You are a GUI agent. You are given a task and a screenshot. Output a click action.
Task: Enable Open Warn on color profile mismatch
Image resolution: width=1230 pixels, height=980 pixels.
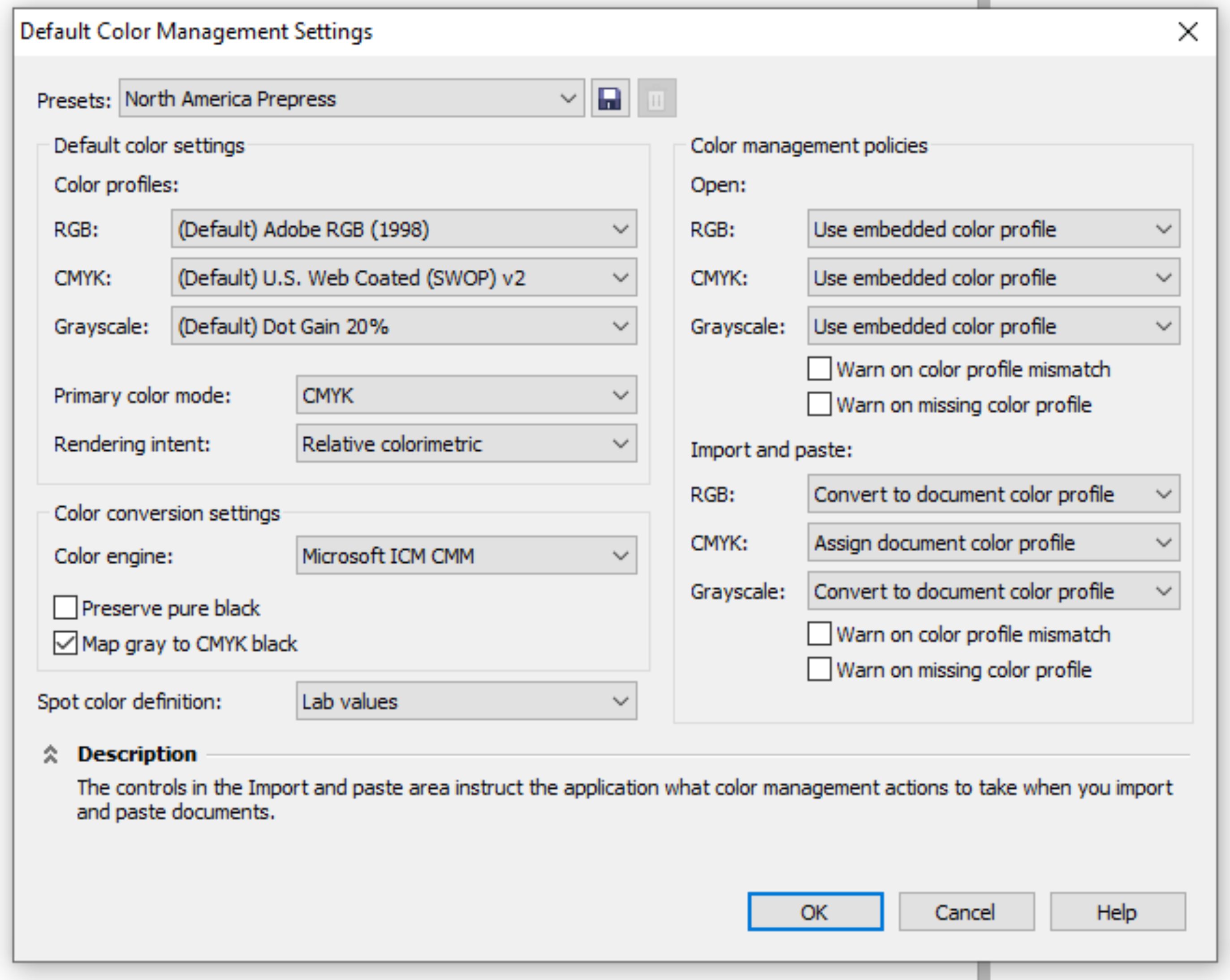coord(819,369)
